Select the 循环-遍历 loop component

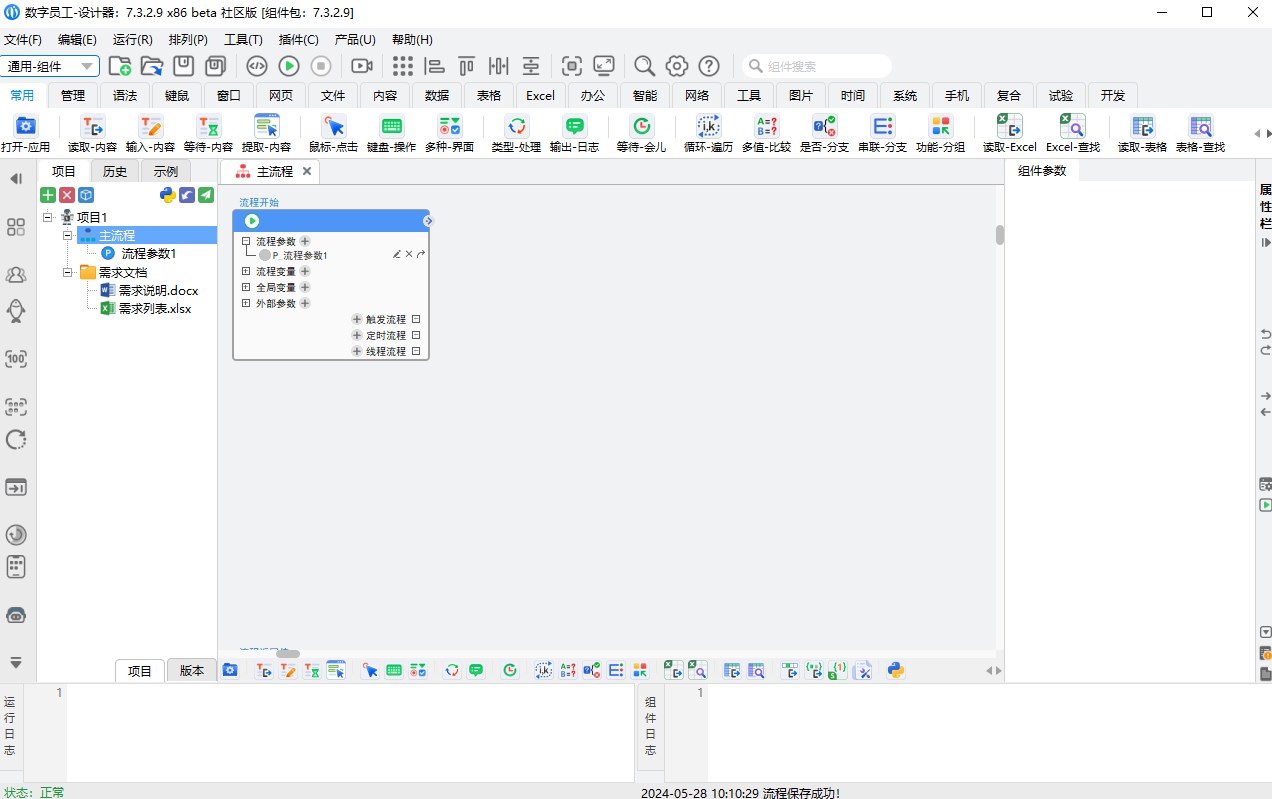pyautogui.click(x=708, y=127)
